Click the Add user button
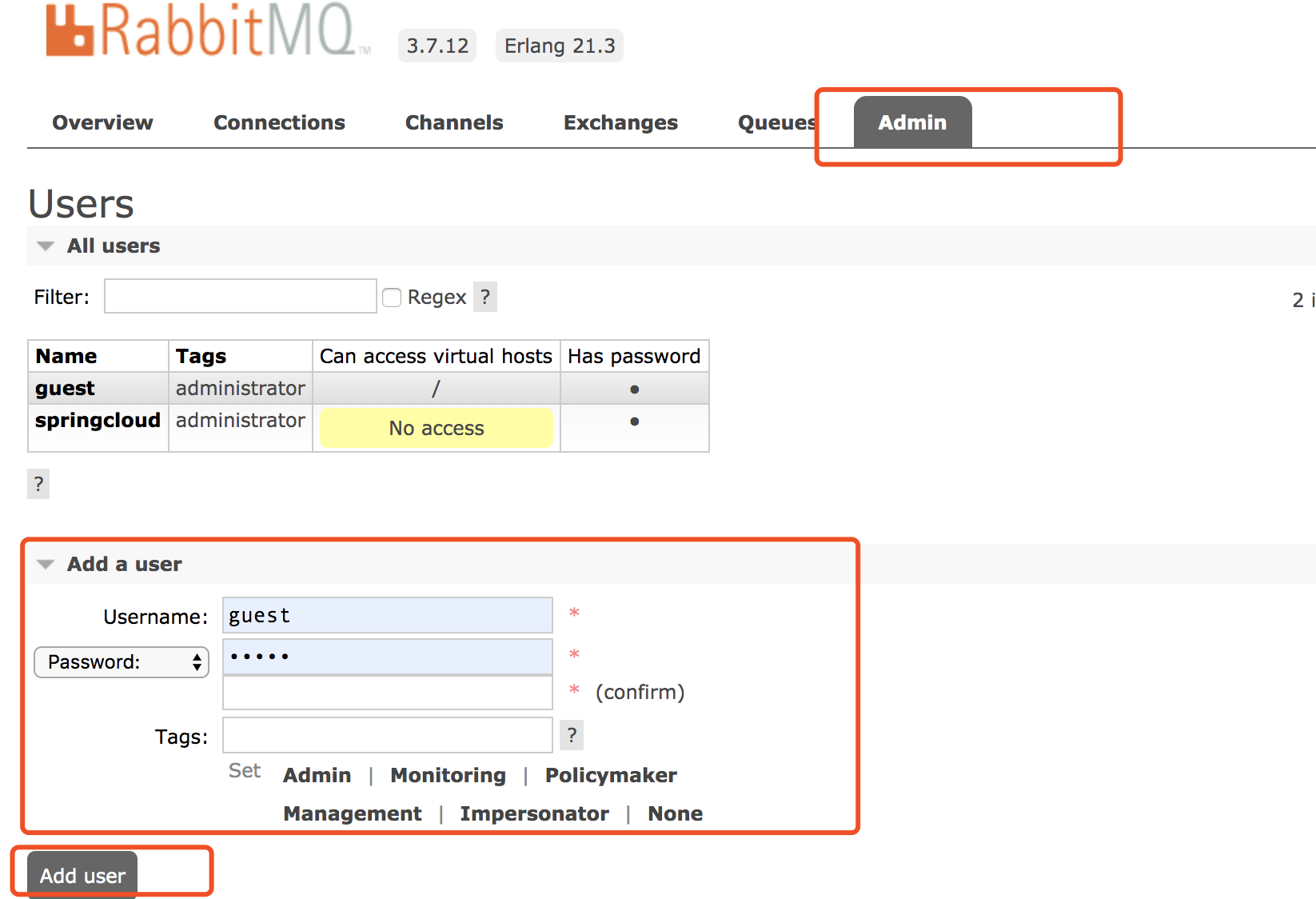1316x899 pixels. pyautogui.click(x=81, y=876)
